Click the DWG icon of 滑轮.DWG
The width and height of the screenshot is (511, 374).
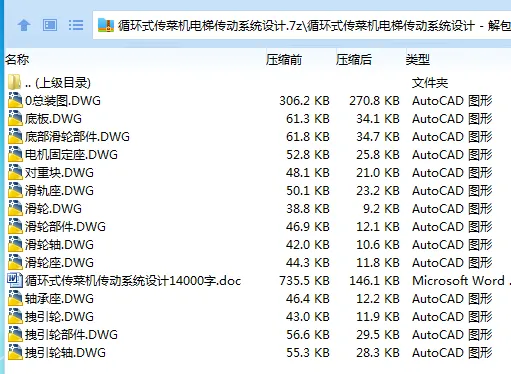15,209
